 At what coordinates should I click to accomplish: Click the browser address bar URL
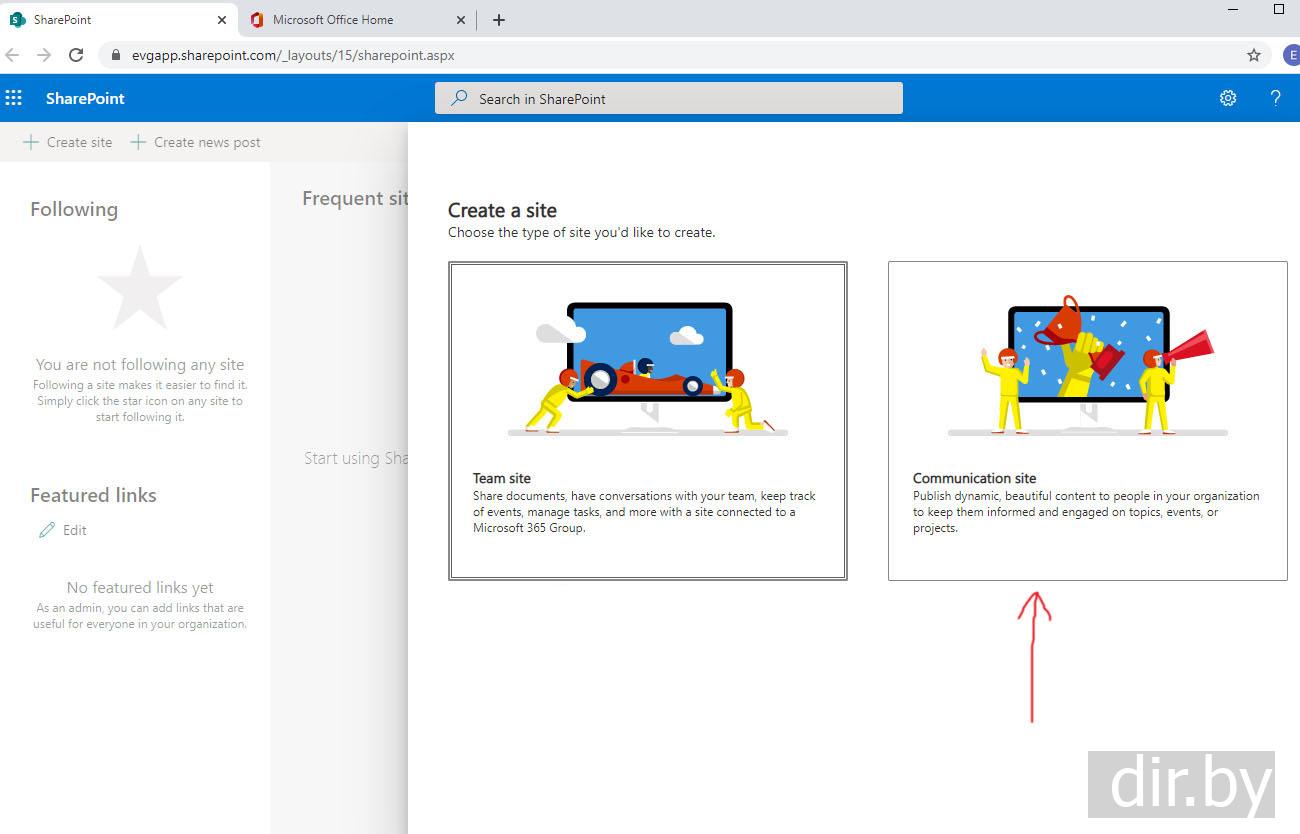293,55
